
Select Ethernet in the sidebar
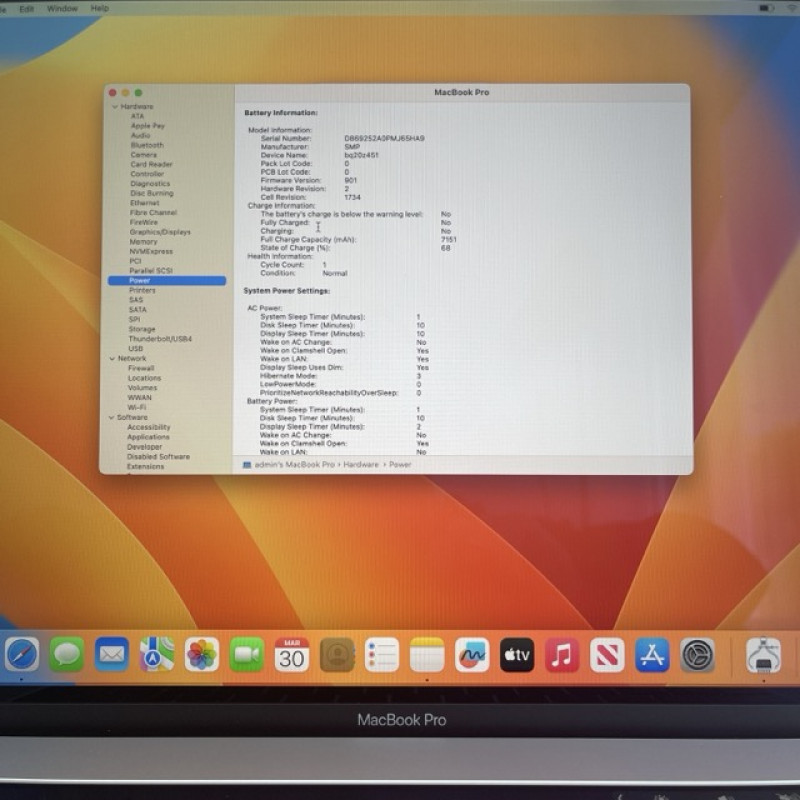[x=144, y=203]
